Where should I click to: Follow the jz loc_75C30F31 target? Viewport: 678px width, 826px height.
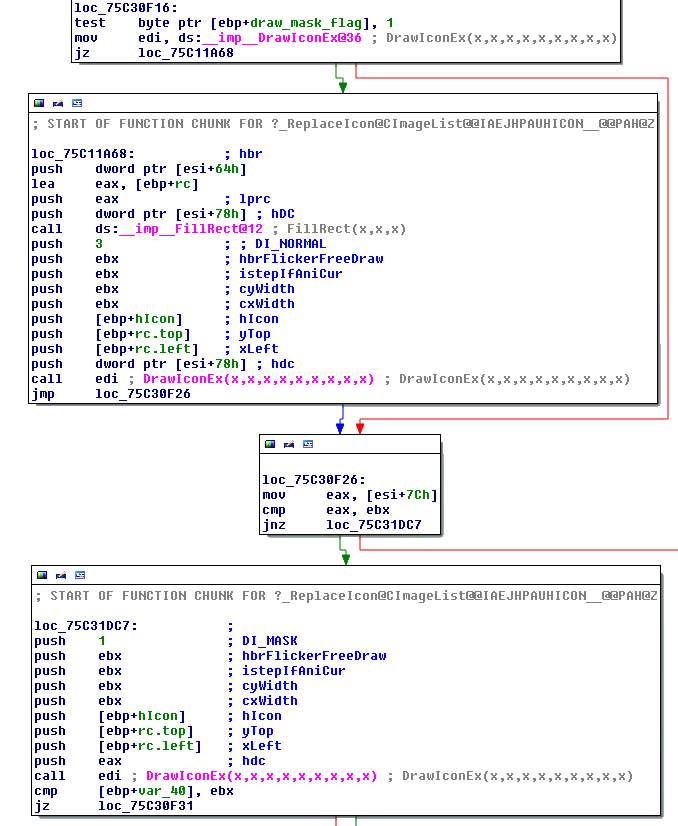pyautogui.click(x=146, y=806)
